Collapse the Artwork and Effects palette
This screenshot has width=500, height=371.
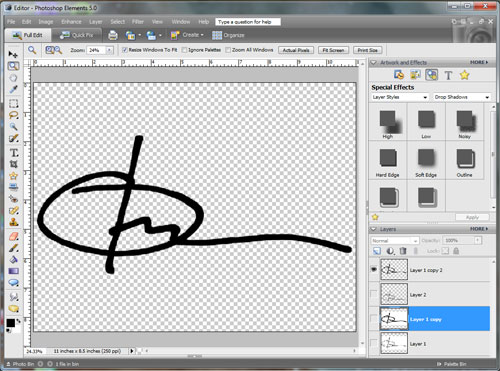(374, 62)
